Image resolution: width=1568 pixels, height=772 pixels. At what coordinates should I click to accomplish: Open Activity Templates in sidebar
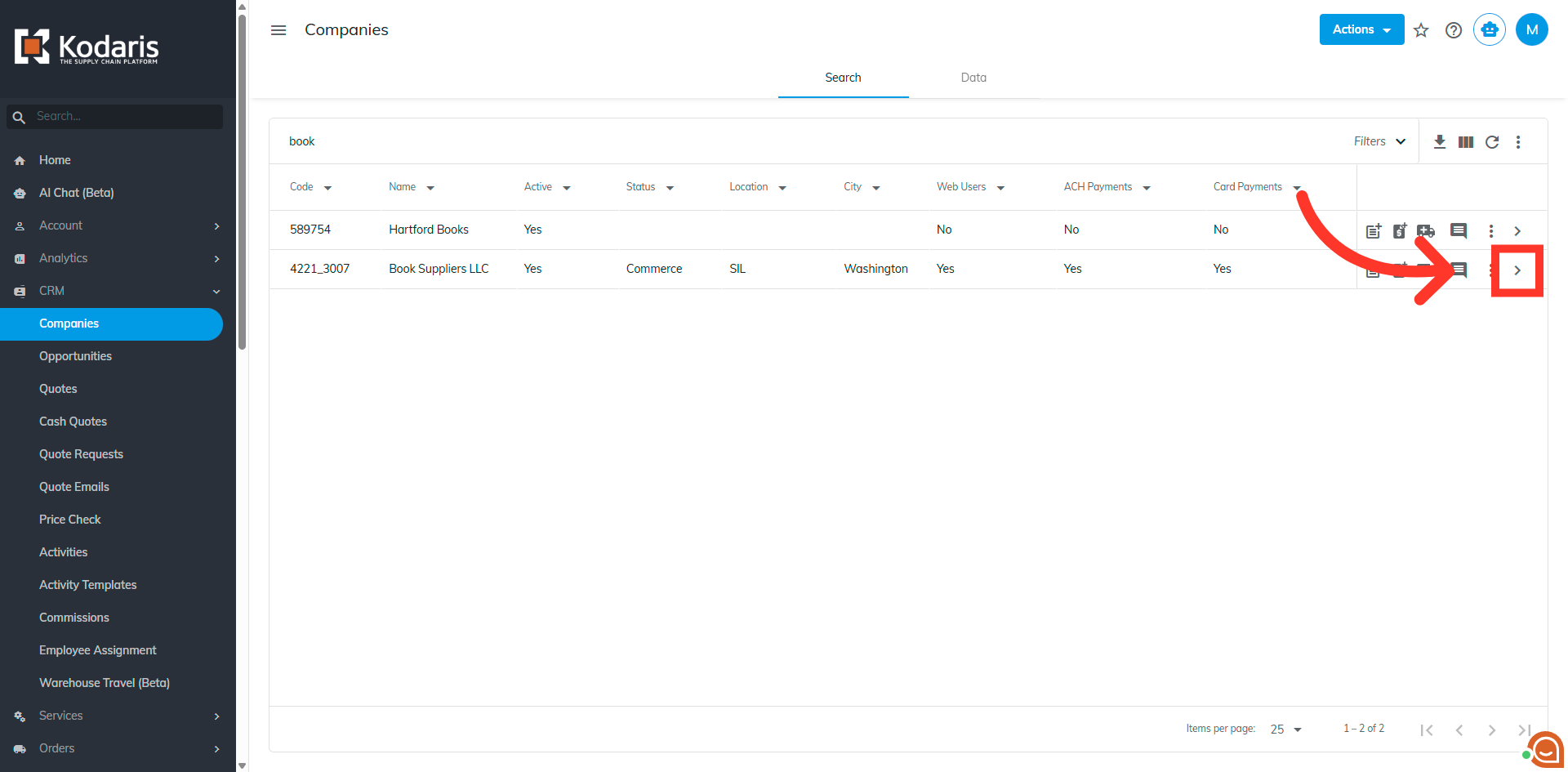(87, 585)
